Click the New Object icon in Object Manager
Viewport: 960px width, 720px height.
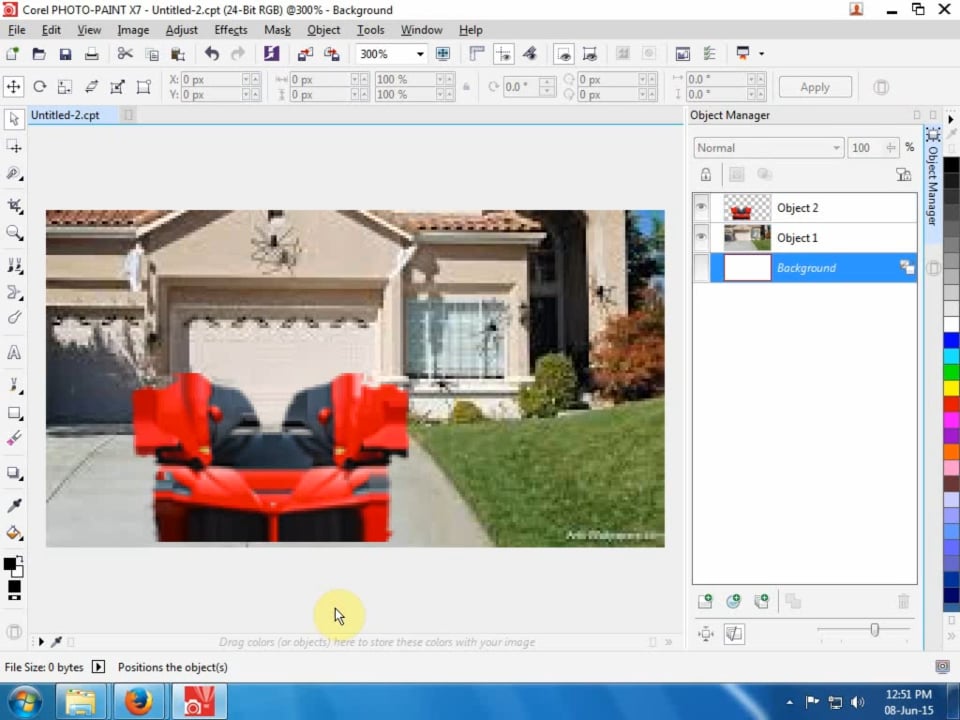[x=705, y=601]
